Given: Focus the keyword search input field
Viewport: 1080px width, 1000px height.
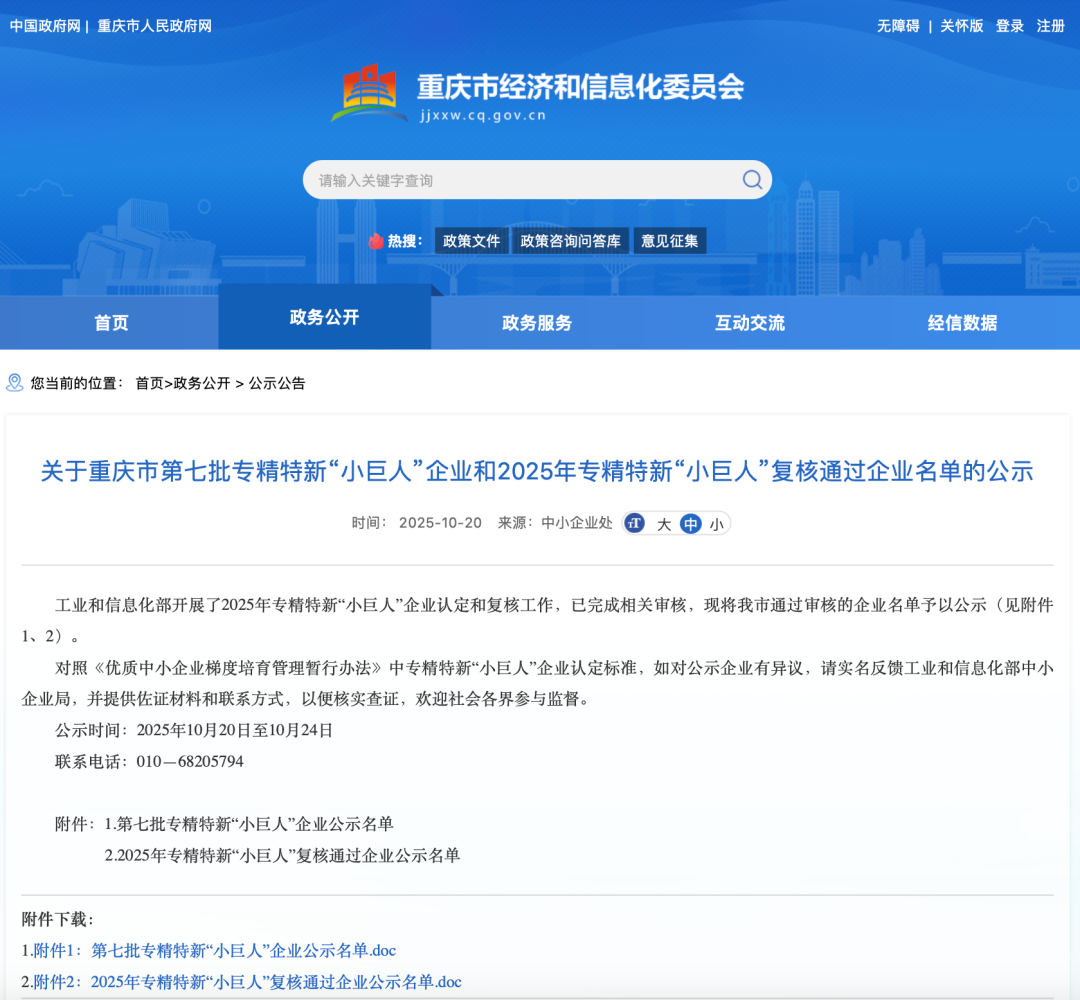Looking at the screenshot, I should tap(520, 180).
